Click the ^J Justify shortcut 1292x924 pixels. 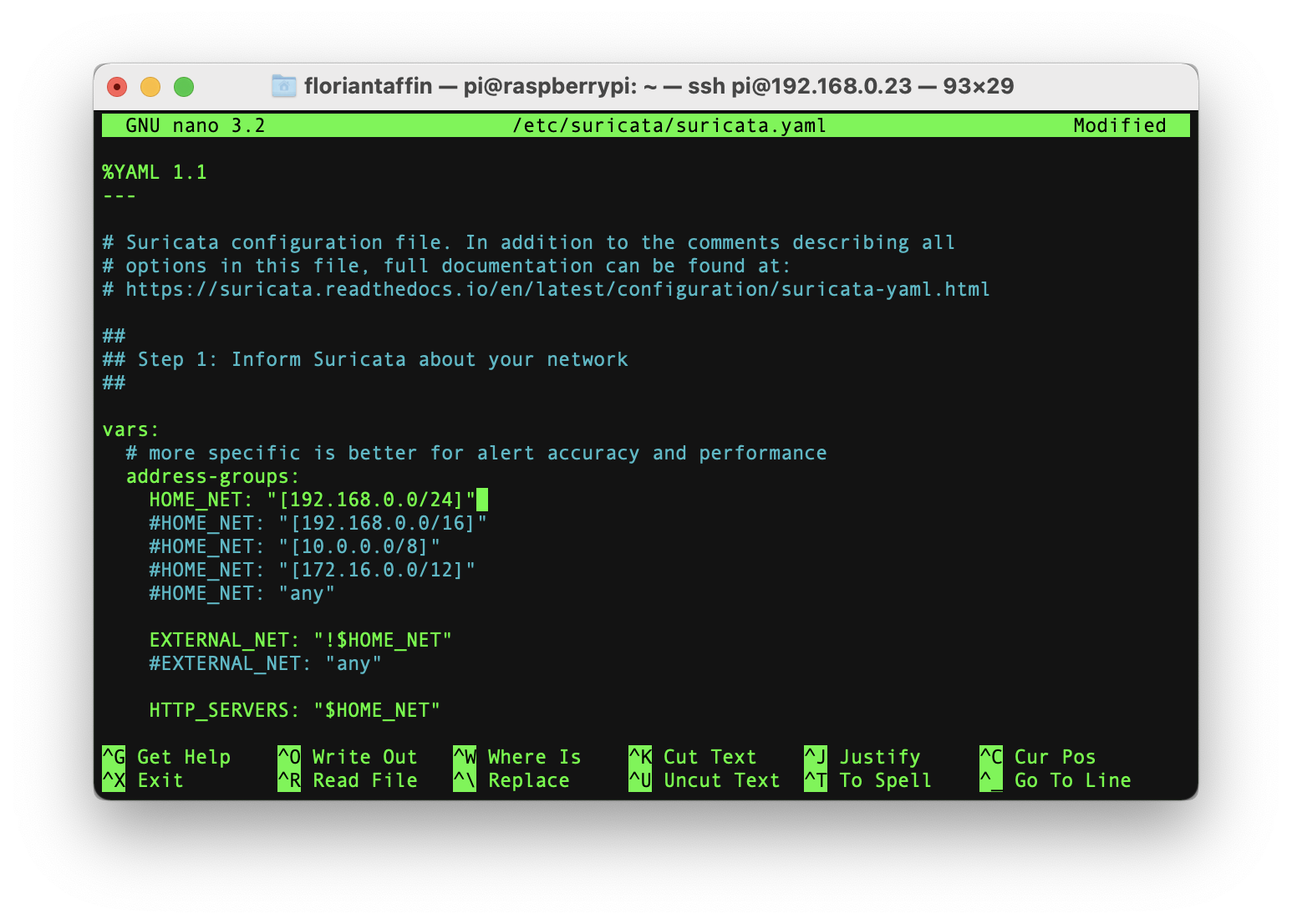[x=862, y=757]
